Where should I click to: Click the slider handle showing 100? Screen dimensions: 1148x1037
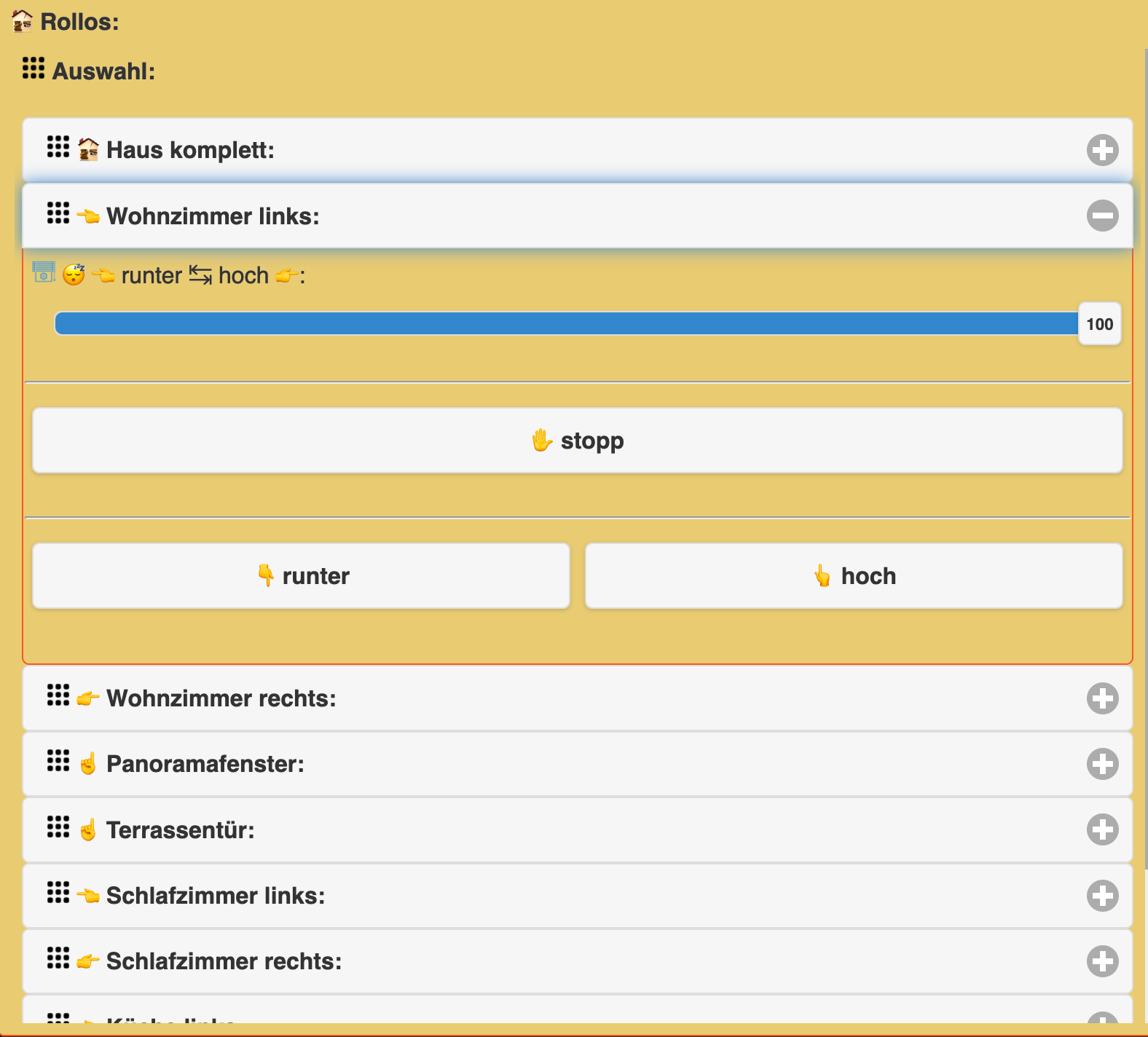coord(1100,323)
